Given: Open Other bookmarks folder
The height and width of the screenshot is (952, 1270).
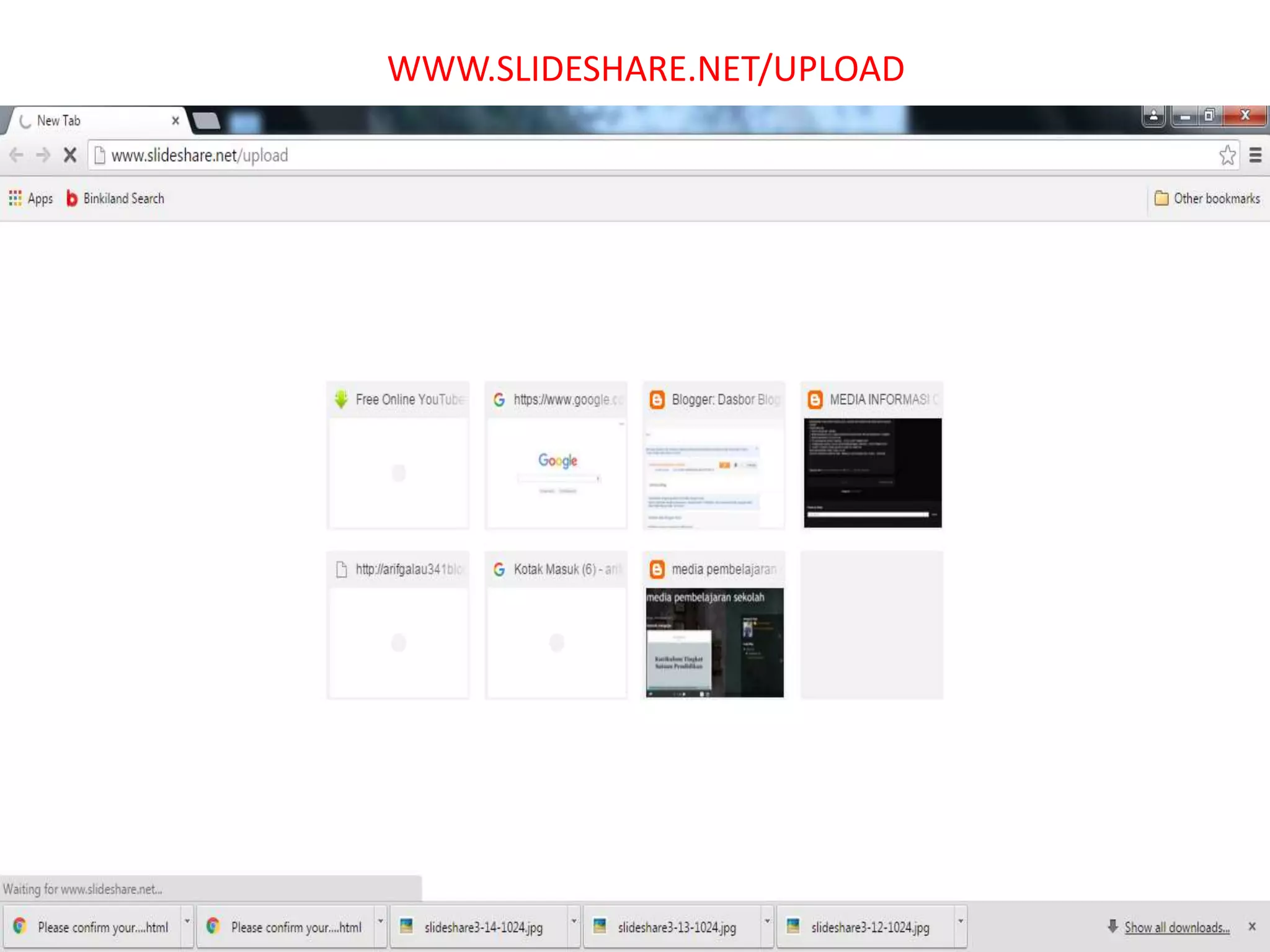Looking at the screenshot, I should (x=1207, y=198).
